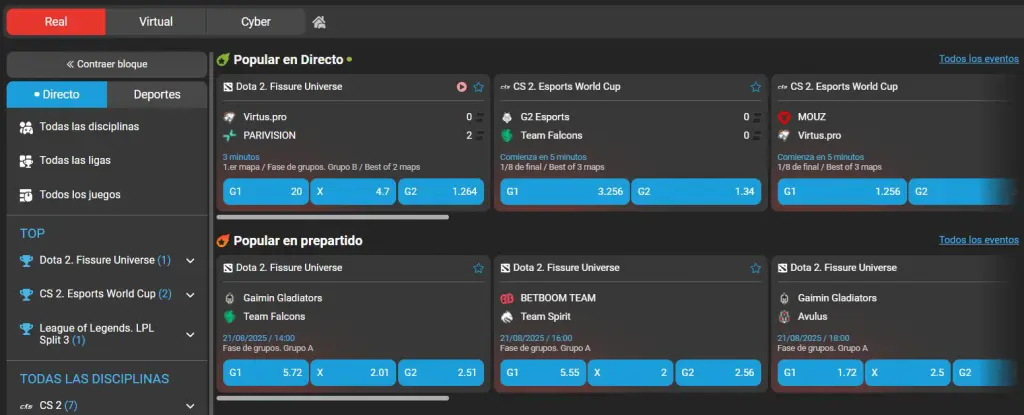
Task: Favorite the BETBOOM TEAM vs Team Spirit star
Action: pyautogui.click(x=756, y=268)
